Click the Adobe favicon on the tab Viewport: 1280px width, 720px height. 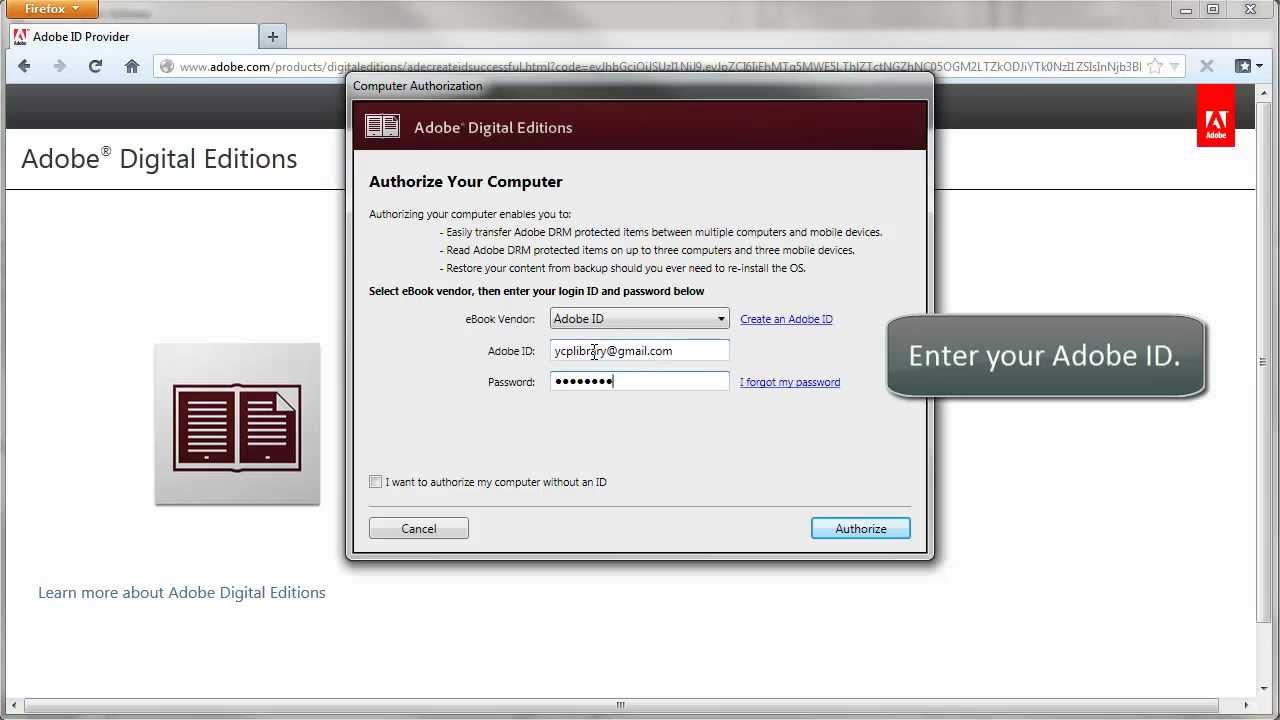(x=20, y=37)
